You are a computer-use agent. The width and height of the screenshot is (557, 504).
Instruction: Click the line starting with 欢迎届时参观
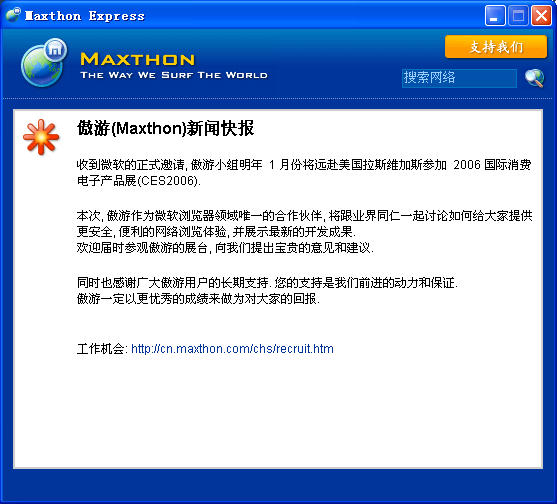click(x=225, y=248)
